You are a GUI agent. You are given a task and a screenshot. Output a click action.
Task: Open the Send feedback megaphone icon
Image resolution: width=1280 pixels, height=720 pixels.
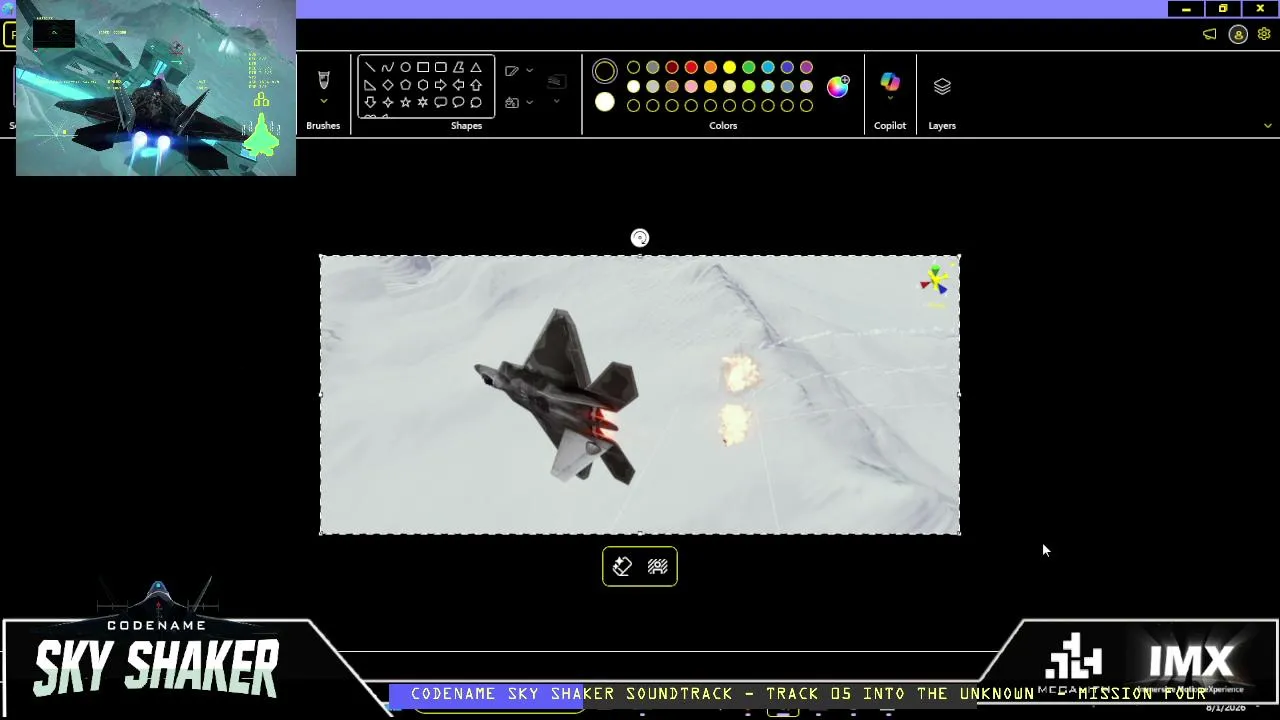tap(1210, 35)
